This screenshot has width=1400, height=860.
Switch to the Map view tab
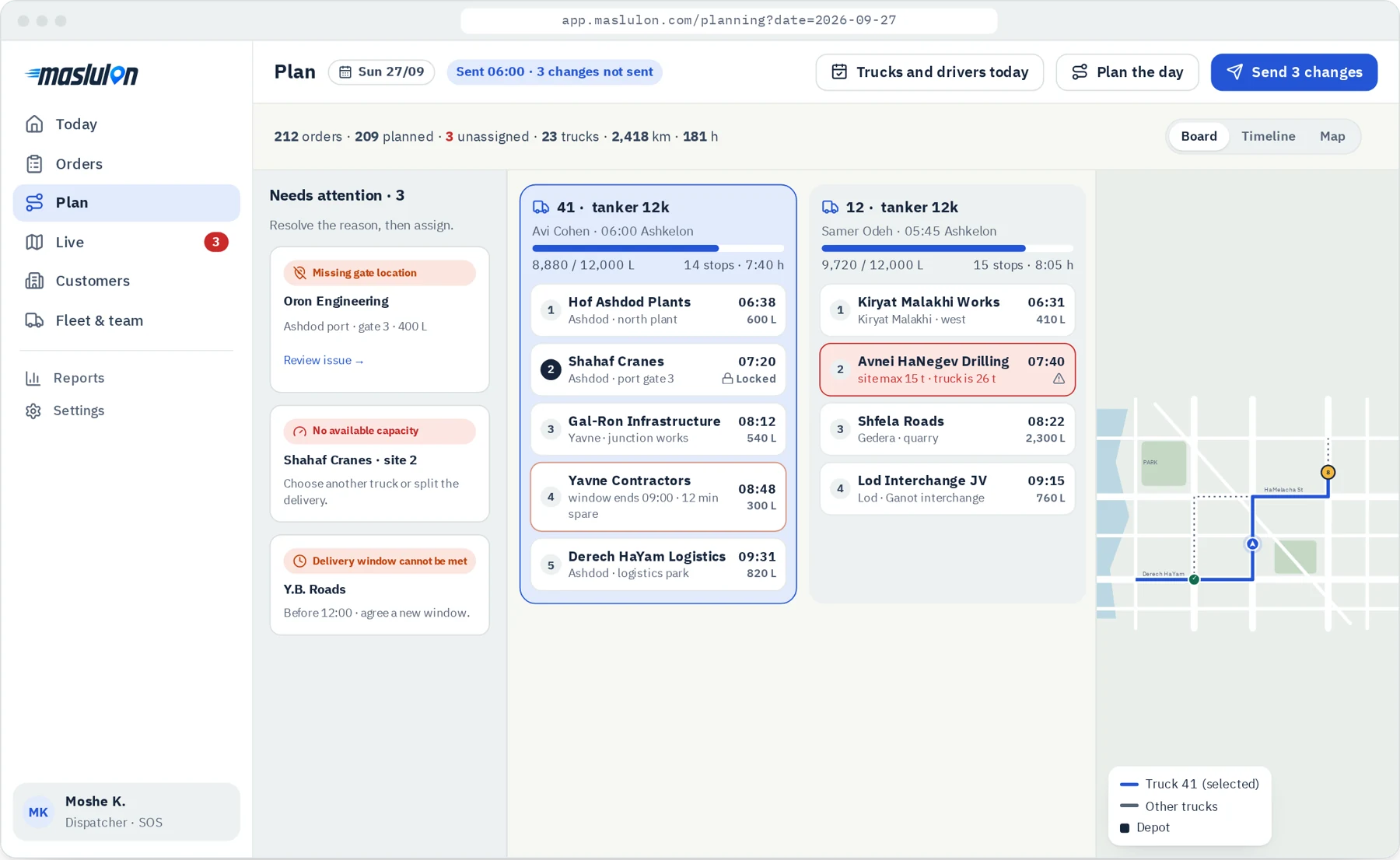(1332, 137)
